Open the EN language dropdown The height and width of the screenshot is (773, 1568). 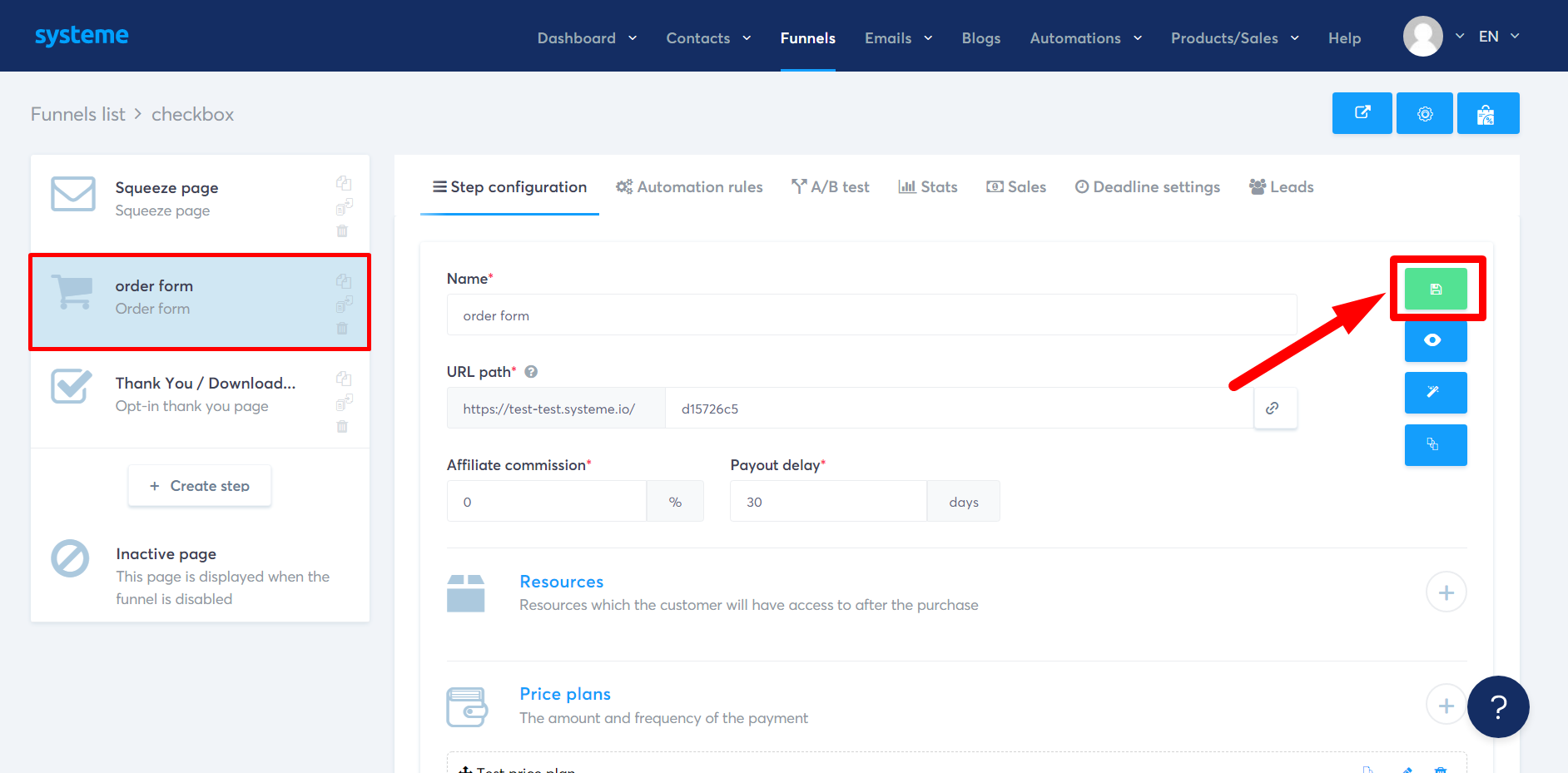click(x=1498, y=36)
